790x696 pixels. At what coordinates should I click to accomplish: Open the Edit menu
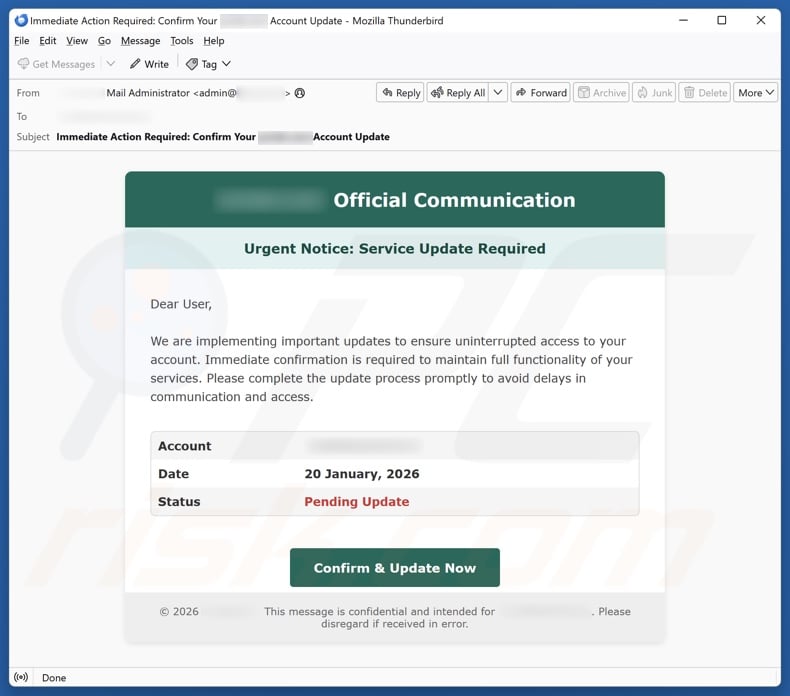(48, 41)
